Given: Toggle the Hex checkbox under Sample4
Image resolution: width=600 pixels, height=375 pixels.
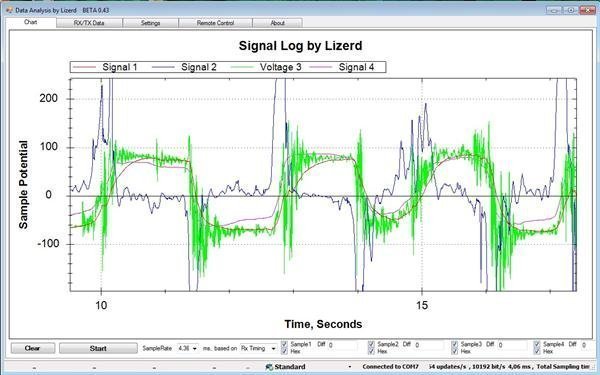Looking at the screenshot, I should (x=537, y=351).
